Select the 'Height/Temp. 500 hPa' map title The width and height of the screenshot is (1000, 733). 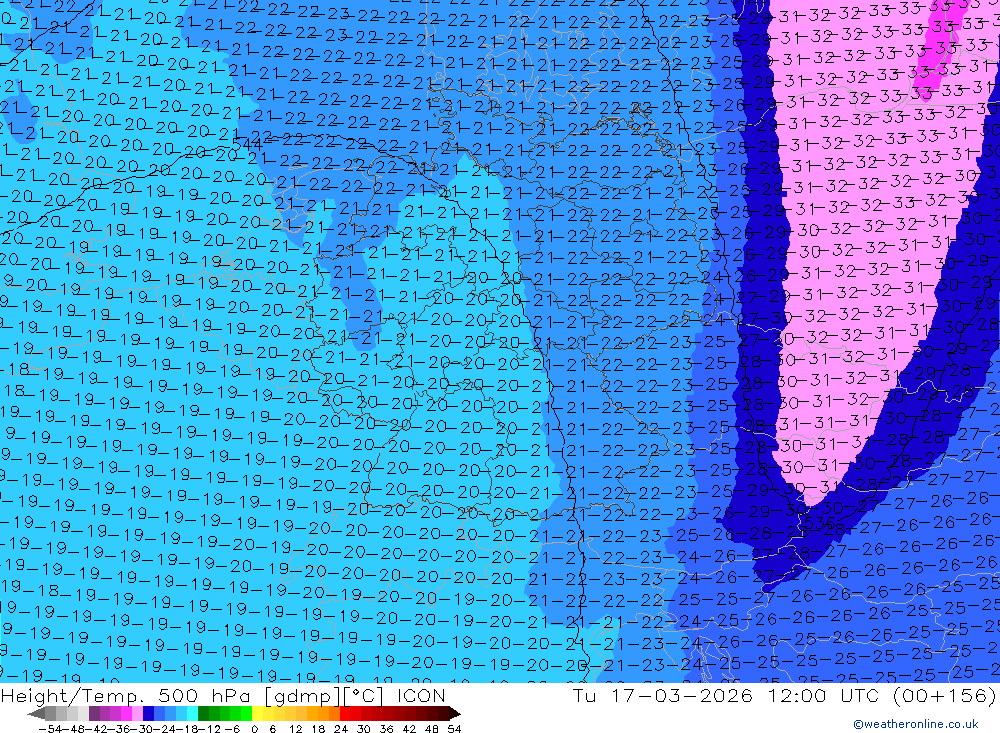(x=128, y=695)
